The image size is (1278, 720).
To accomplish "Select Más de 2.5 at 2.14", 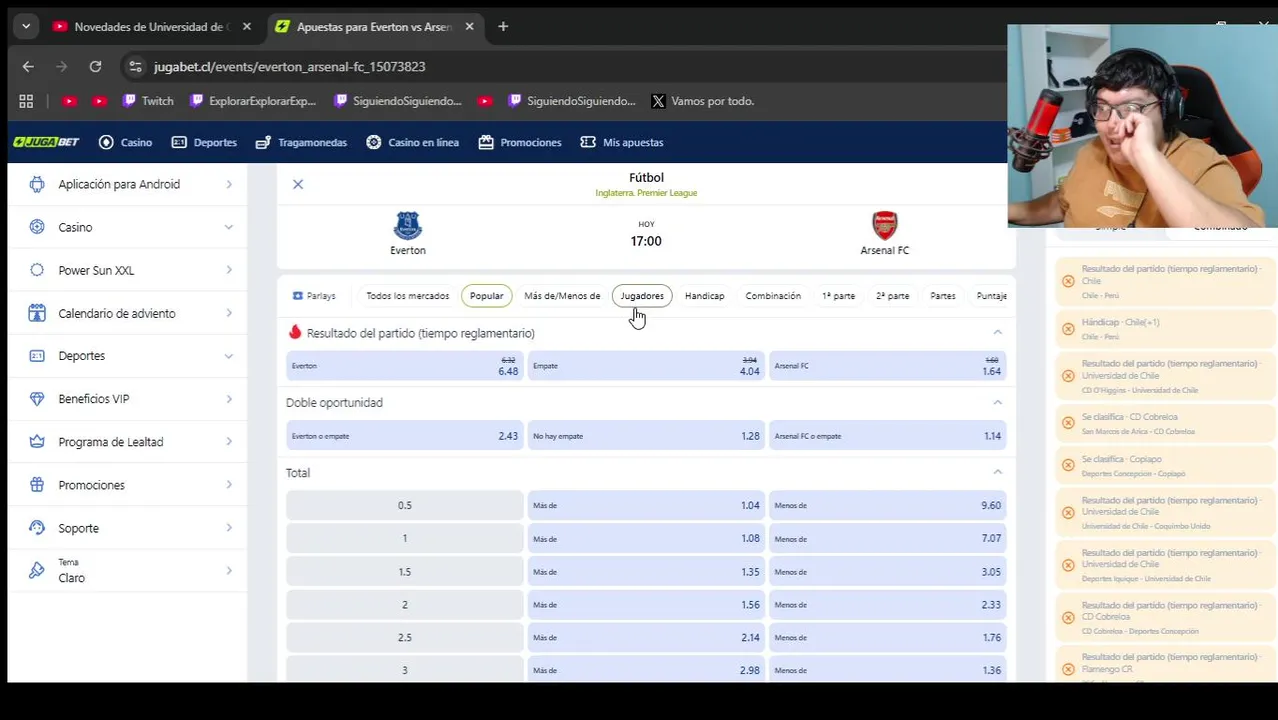I will [x=646, y=637].
